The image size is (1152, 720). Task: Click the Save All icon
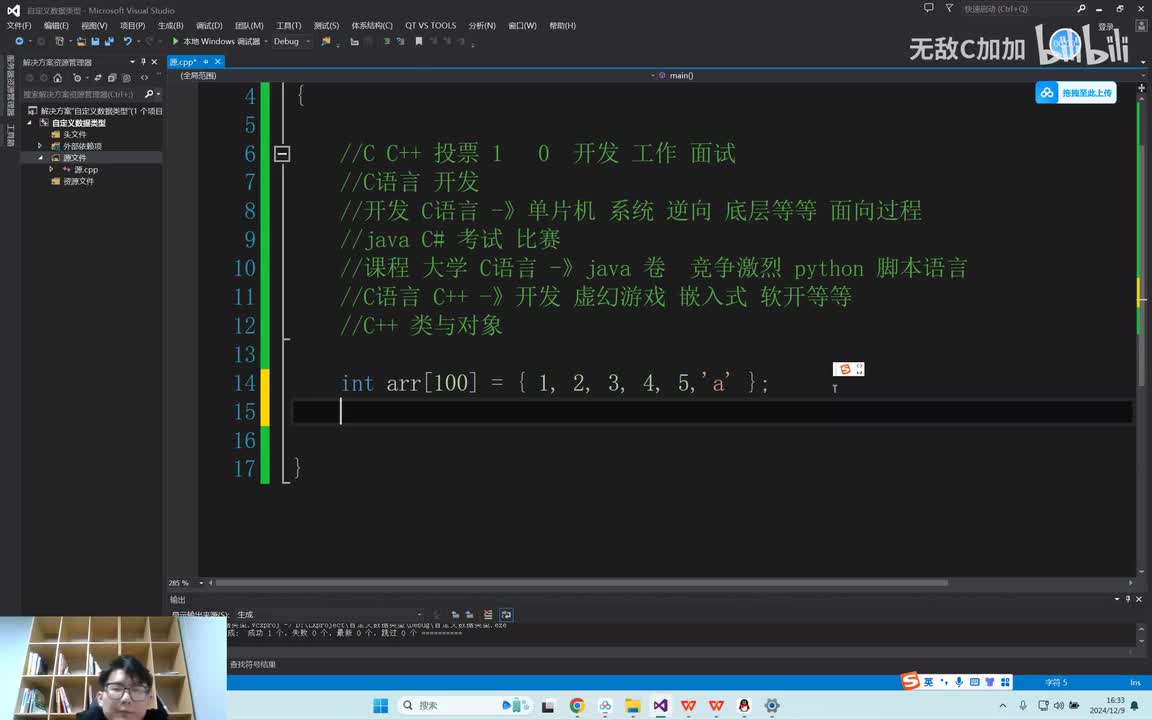[x=109, y=42]
